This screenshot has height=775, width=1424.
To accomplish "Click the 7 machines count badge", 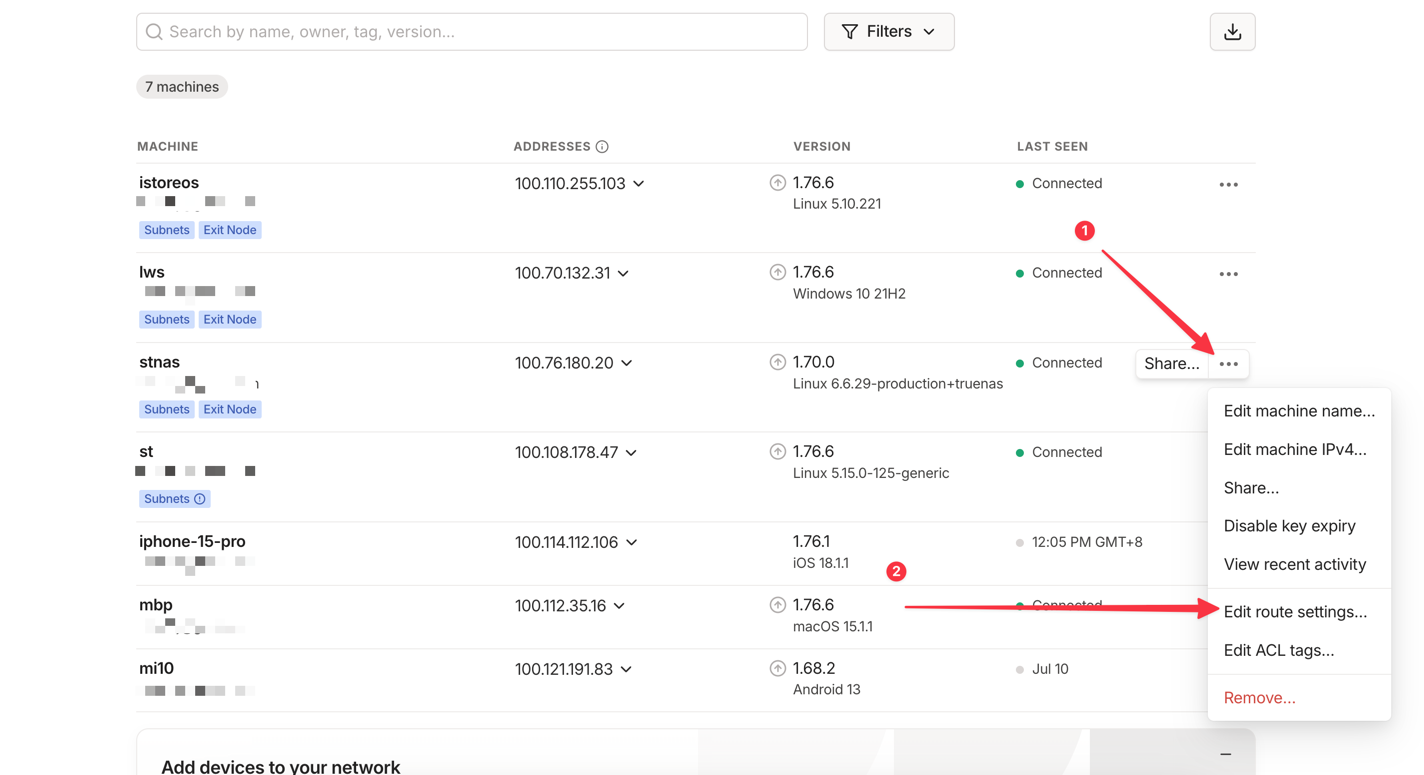I will coord(182,87).
